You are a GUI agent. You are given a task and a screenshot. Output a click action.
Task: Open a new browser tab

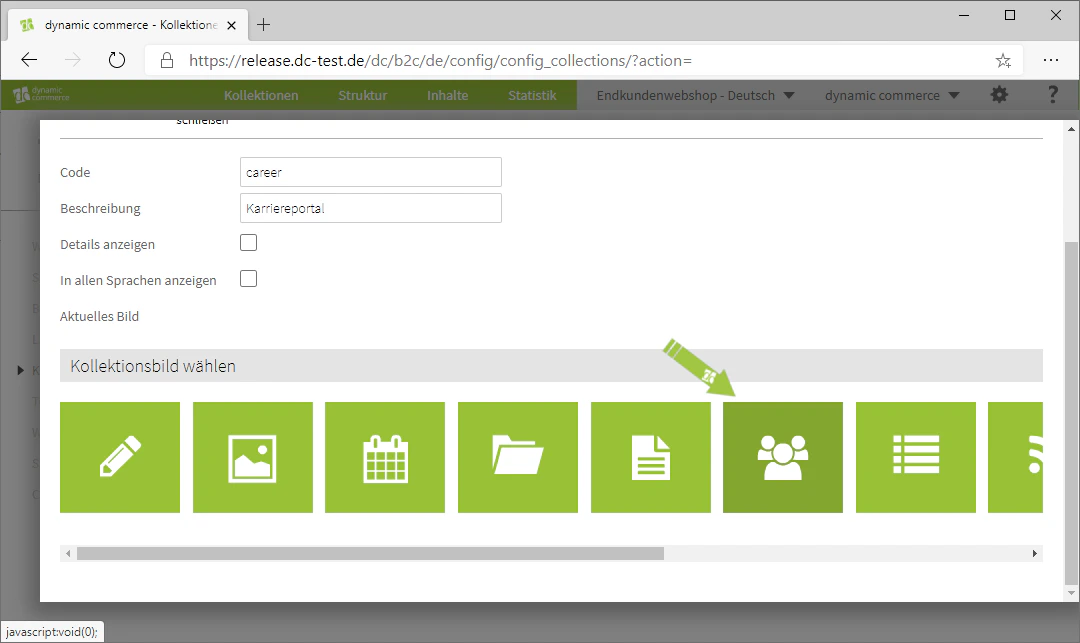point(264,25)
